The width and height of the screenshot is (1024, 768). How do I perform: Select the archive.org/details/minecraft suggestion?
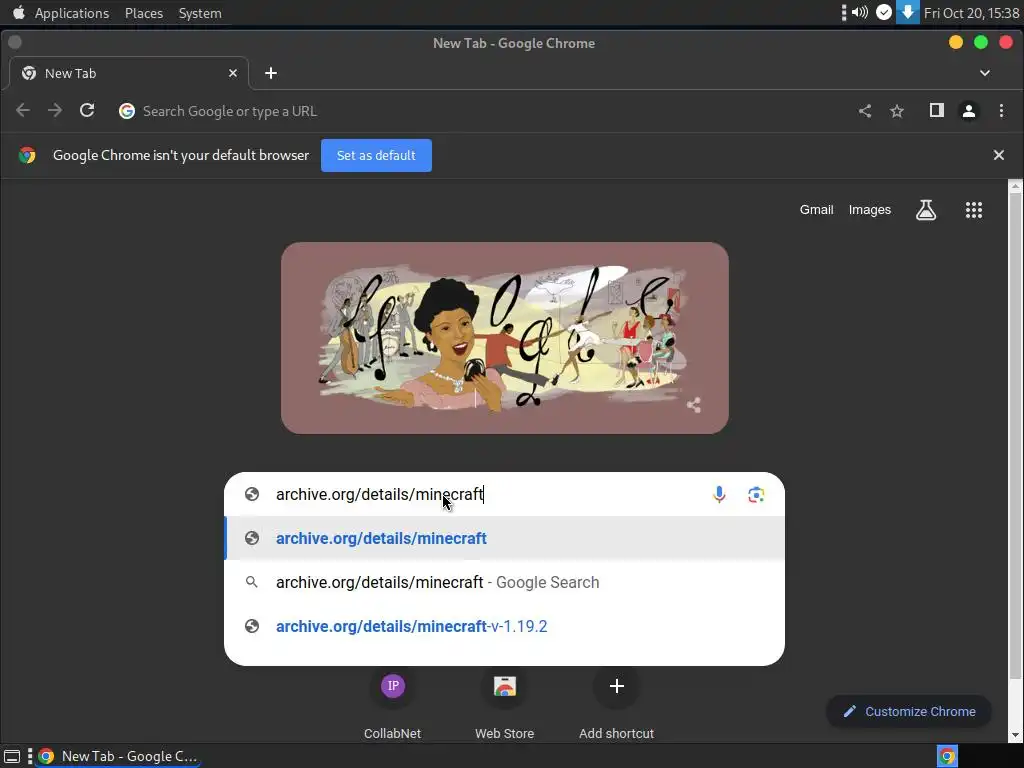[x=504, y=538]
